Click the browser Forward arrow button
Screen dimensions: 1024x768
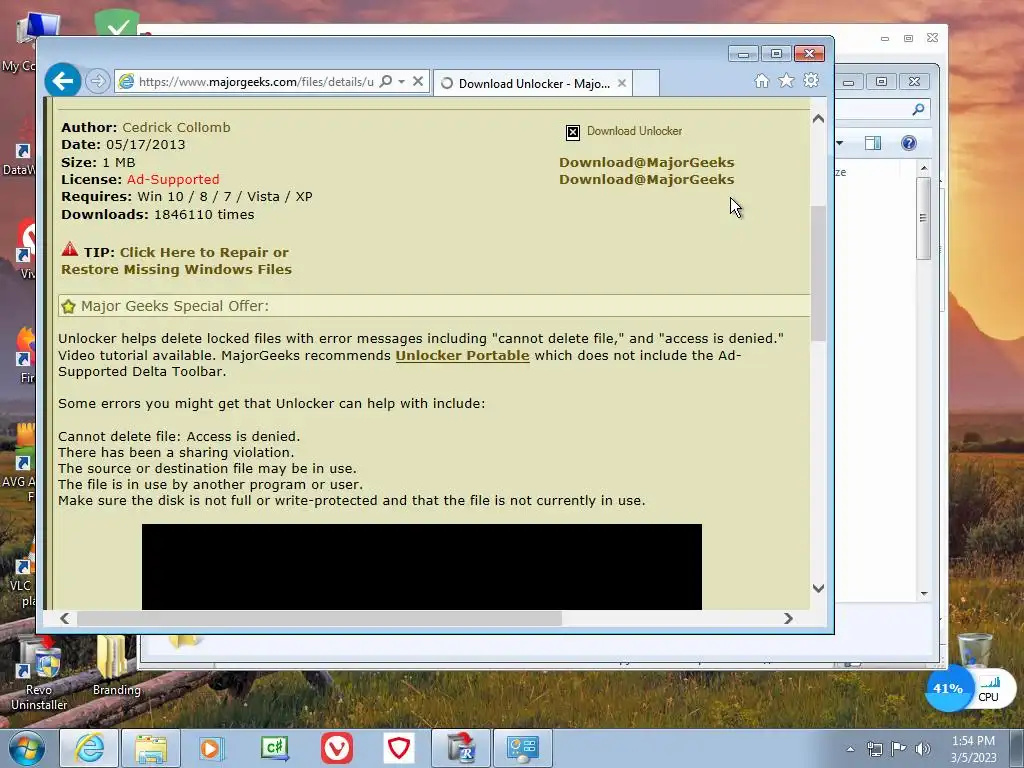(97, 82)
